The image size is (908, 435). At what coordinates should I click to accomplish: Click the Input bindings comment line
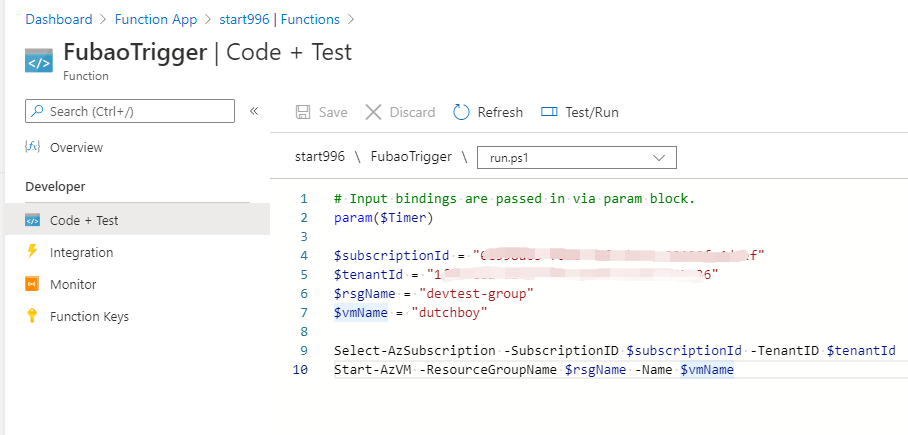514,199
